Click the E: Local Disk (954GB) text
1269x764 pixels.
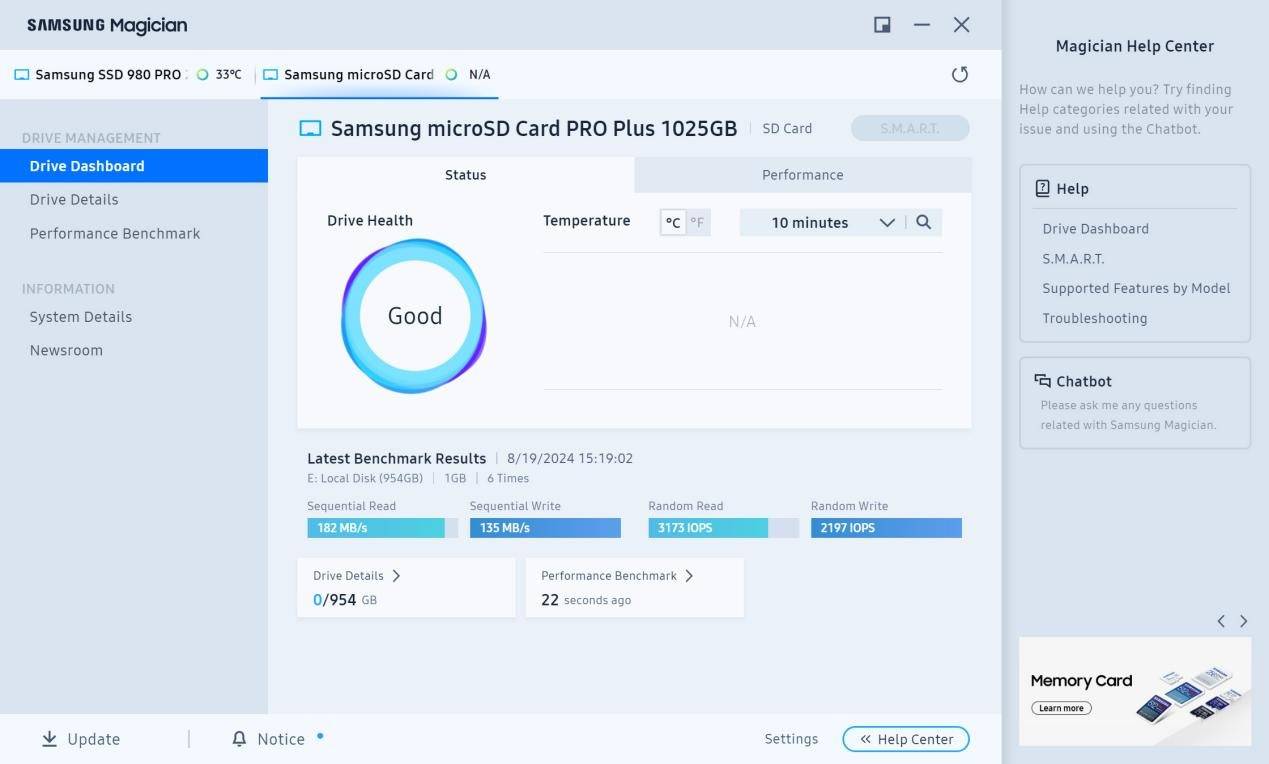(x=365, y=478)
